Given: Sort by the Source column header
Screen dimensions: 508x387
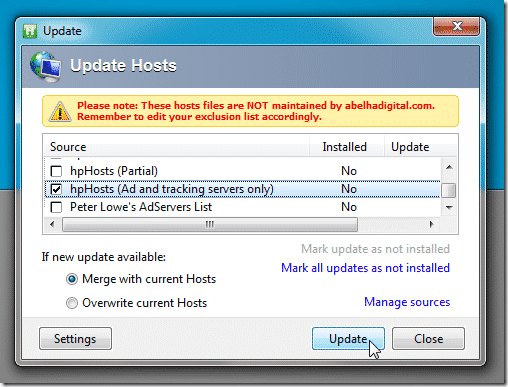Looking at the screenshot, I should pos(177,147).
